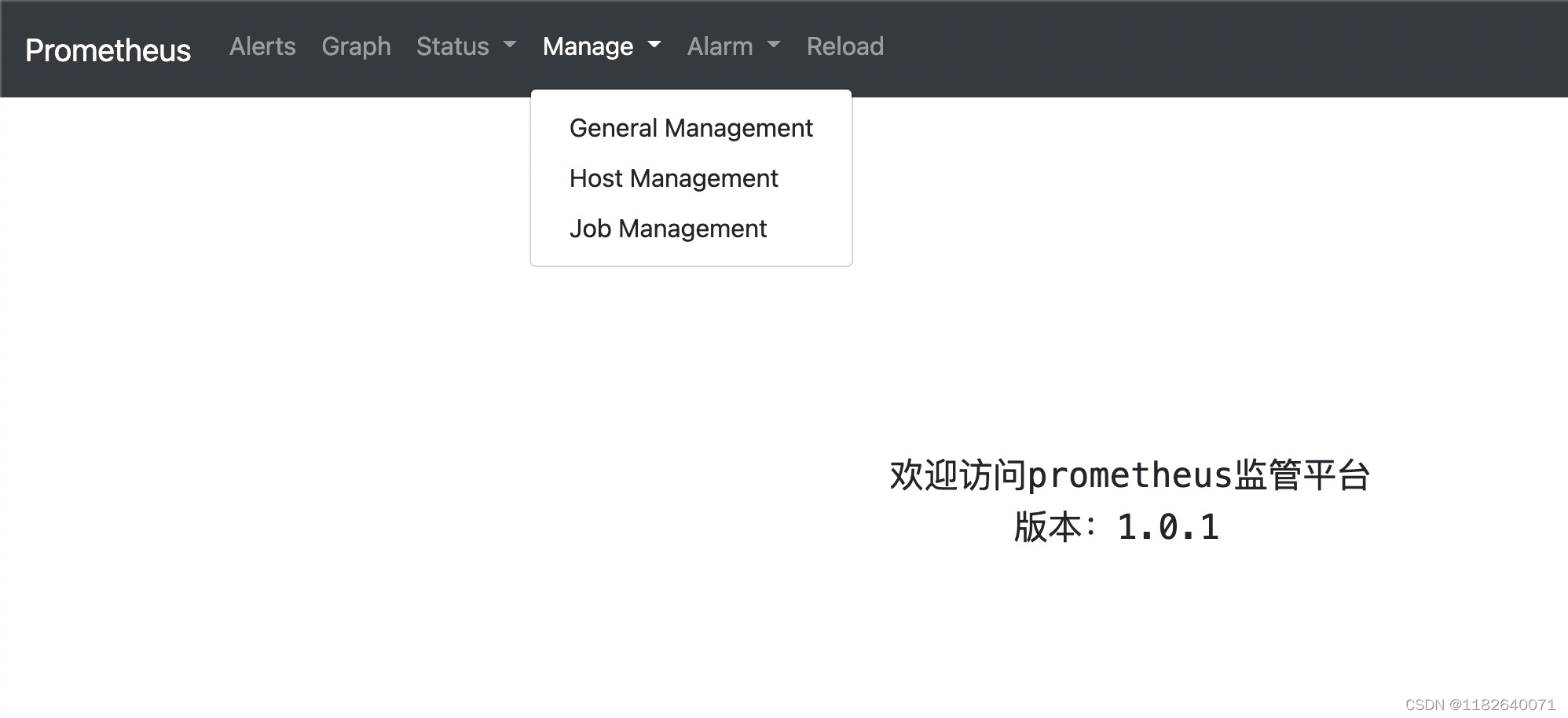Expand the Alarm dropdown menu

[734, 46]
